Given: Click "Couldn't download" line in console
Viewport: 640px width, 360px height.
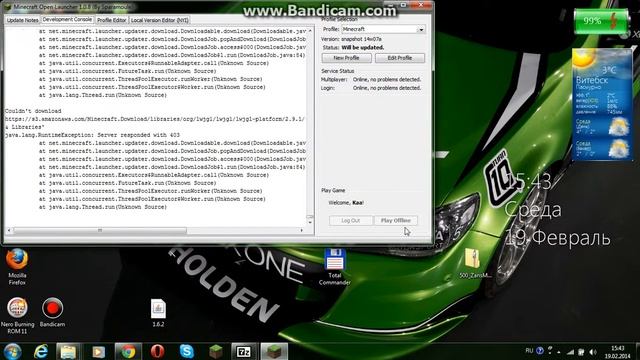Looking at the screenshot, I should 33,111.
